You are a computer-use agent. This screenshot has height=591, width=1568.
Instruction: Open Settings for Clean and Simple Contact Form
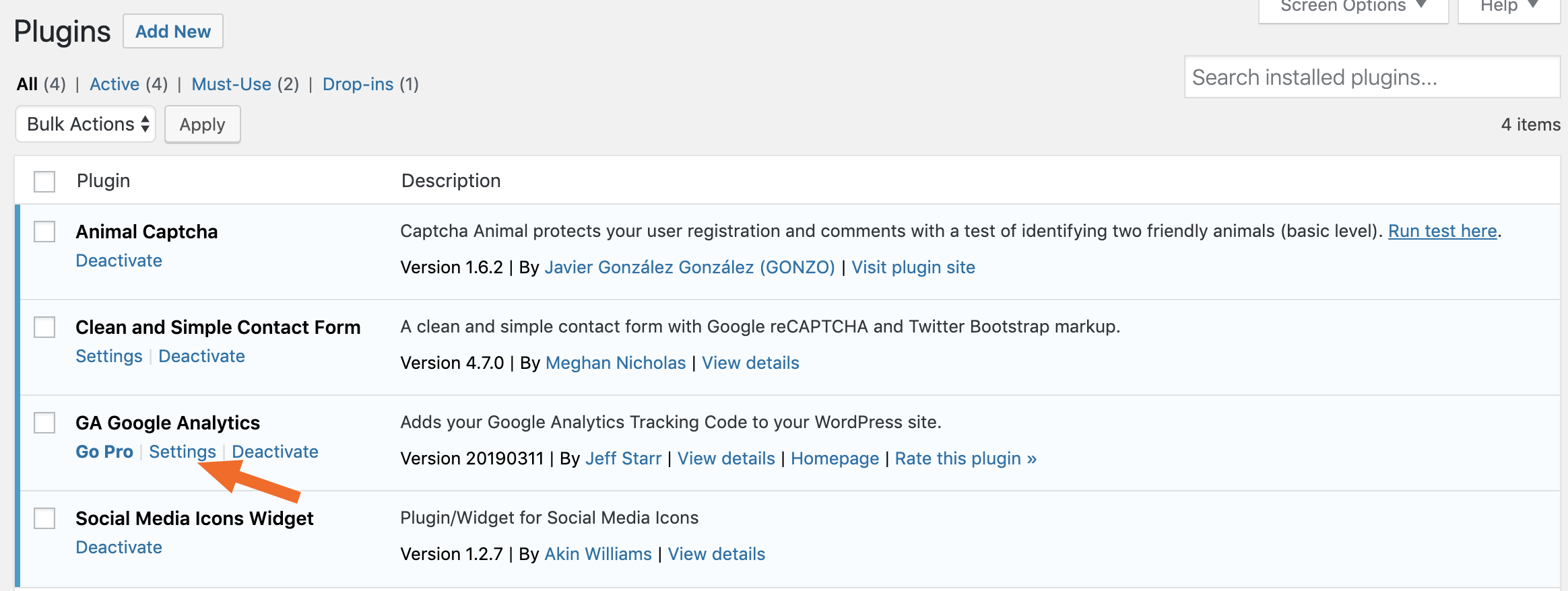[108, 356]
